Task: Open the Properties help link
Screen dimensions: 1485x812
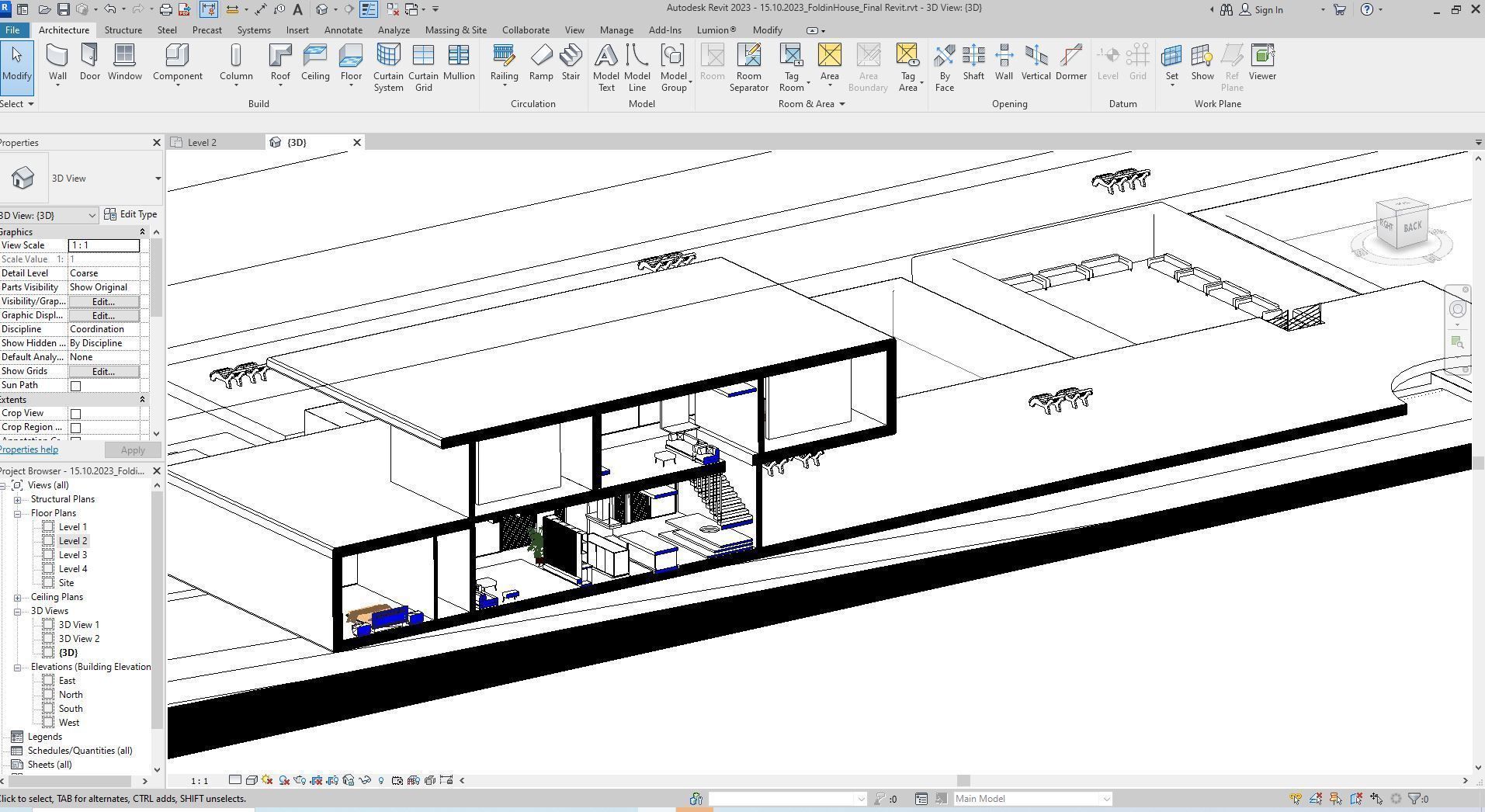Action: (29, 449)
